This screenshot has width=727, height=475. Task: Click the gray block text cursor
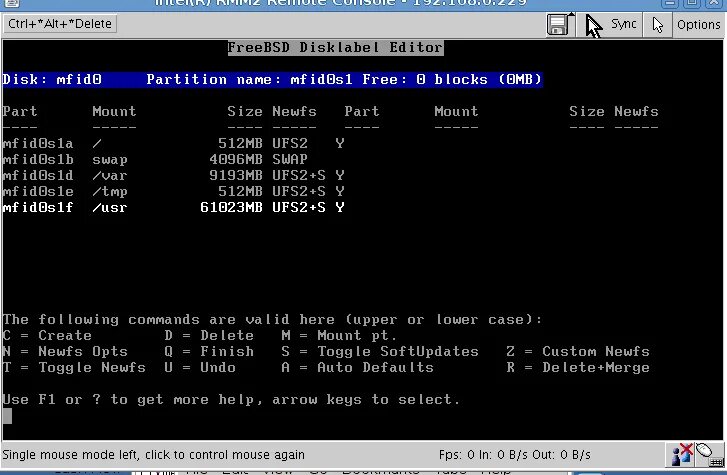pos(7,416)
